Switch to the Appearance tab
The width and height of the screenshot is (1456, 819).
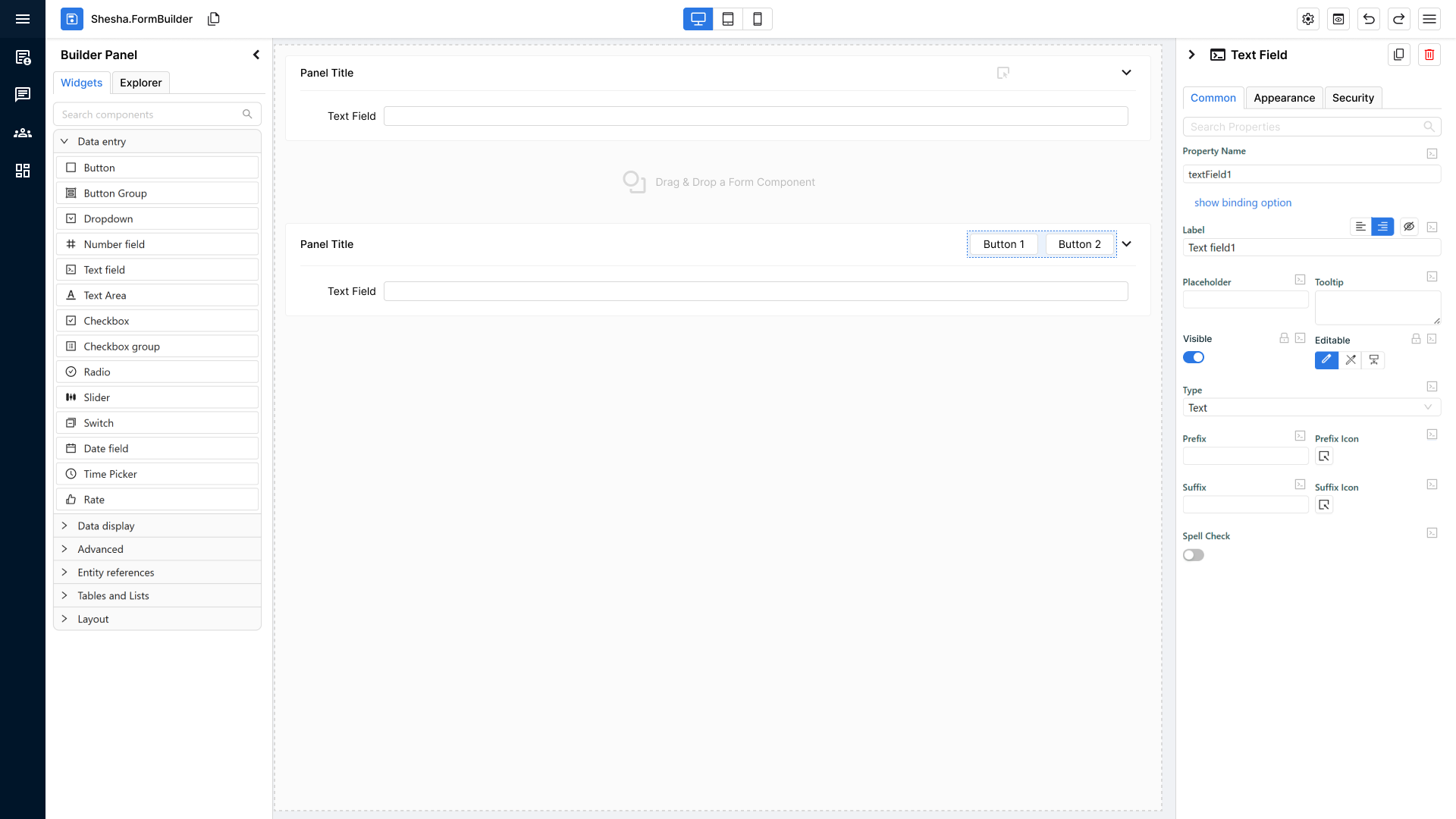(x=1284, y=98)
